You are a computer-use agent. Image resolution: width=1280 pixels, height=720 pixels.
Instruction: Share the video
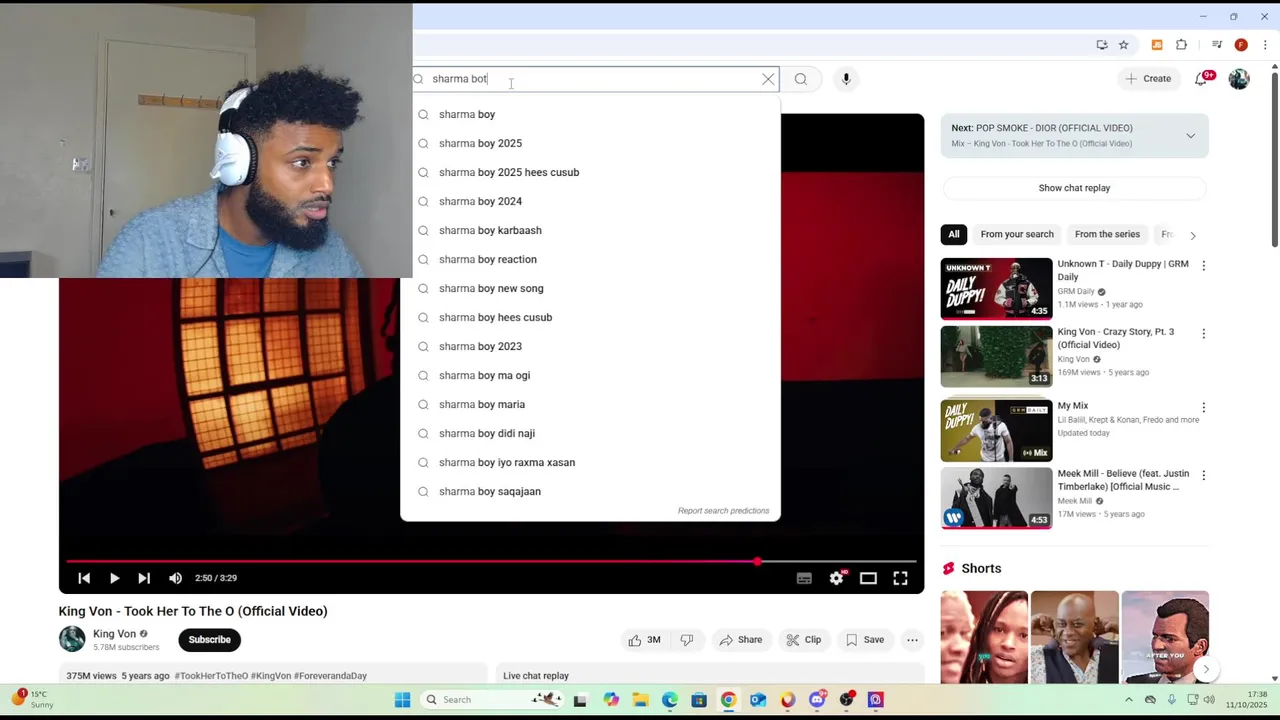coord(741,640)
